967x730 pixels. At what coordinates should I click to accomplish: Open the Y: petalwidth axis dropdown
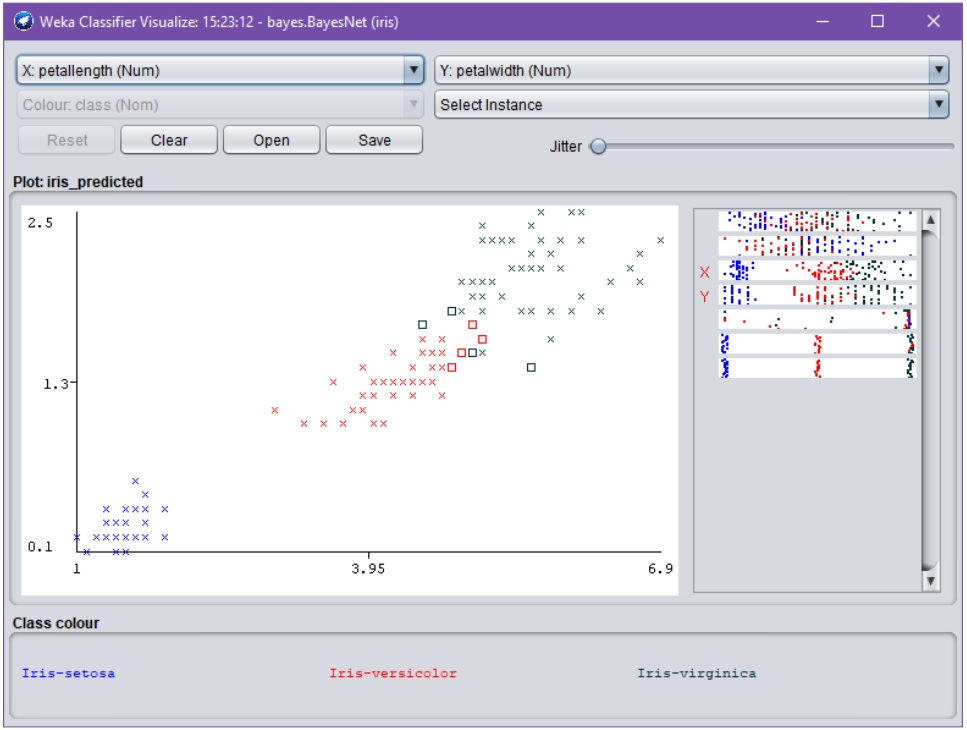pyautogui.click(x=940, y=68)
